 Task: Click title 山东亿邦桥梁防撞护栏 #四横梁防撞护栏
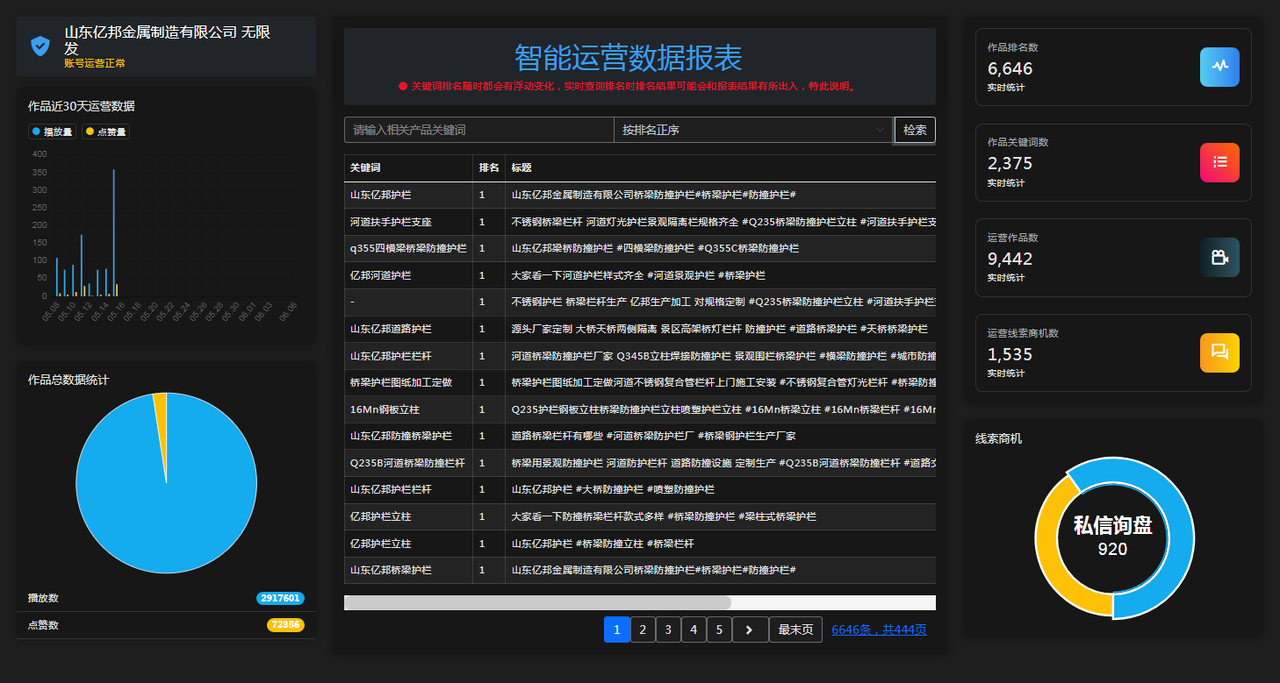pyautogui.click(x=655, y=248)
